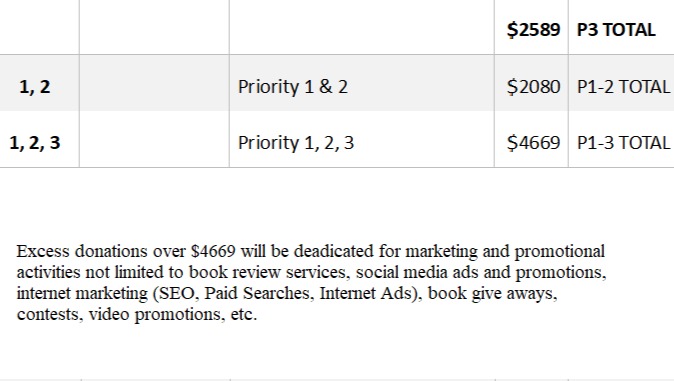This screenshot has height=381, width=674.
Task: Click the empty description cell in P3 TOTAL row
Action: pos(362,27)
